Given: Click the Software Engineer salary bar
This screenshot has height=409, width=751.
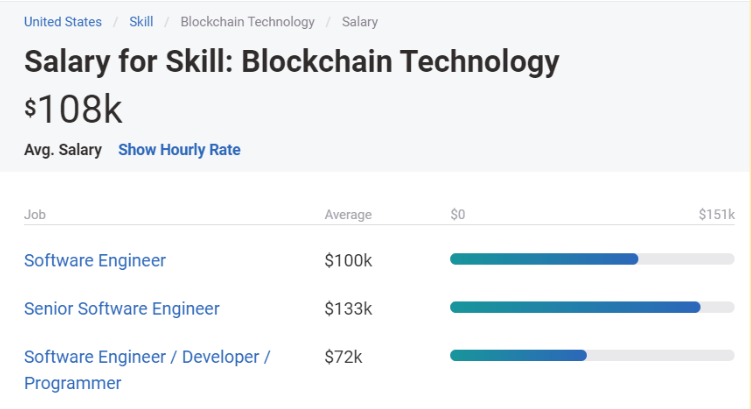Looking at the screenshot, I should [544, 259].
